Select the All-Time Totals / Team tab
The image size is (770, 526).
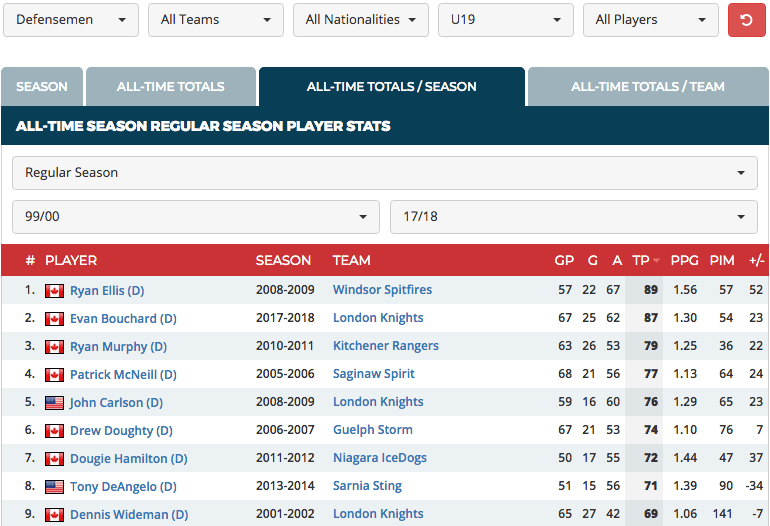coord(647,87)
